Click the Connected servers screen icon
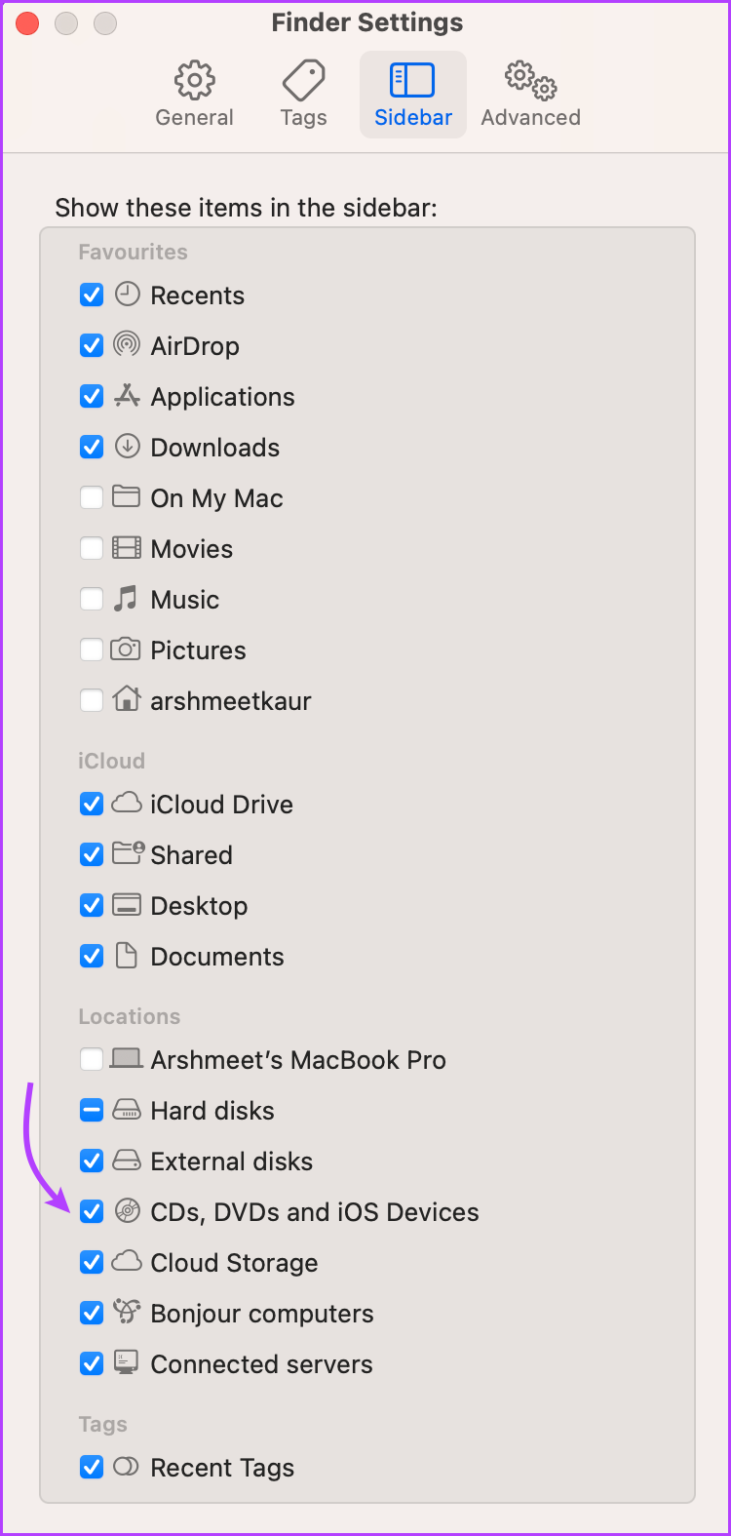 127,1363
